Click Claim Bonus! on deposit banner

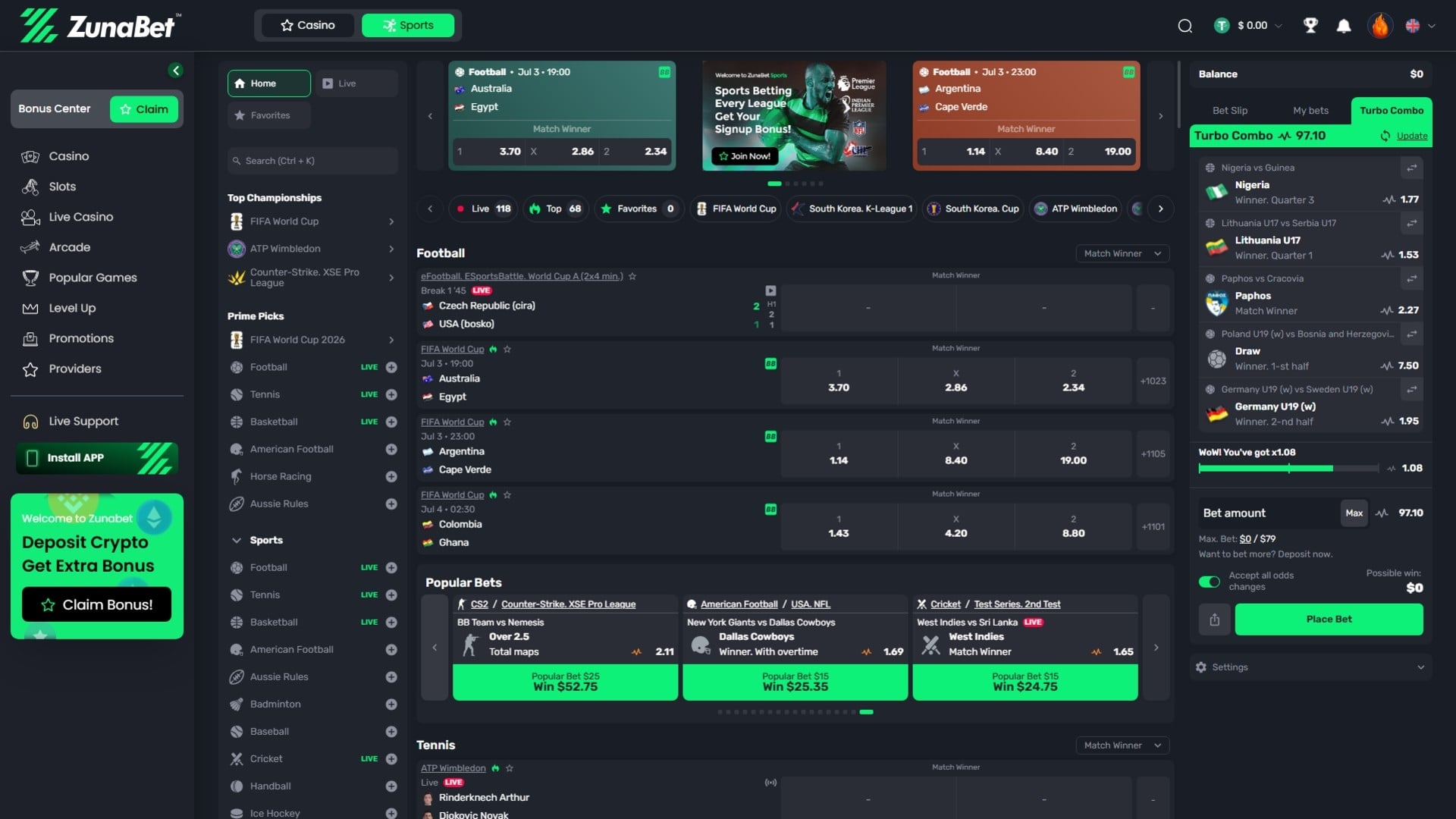tap(96, 604)
